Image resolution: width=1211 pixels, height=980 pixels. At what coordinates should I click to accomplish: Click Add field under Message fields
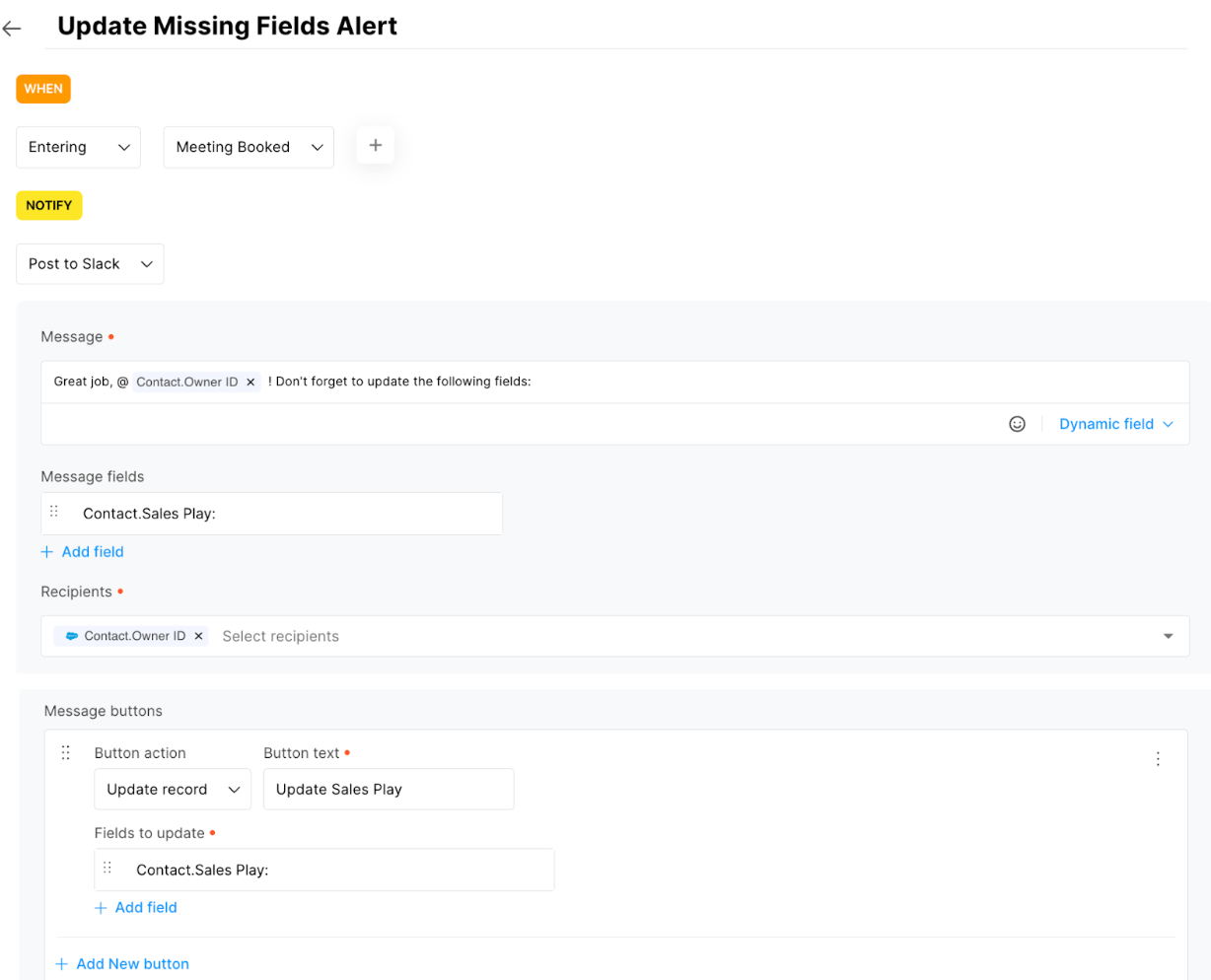[83, 552]
